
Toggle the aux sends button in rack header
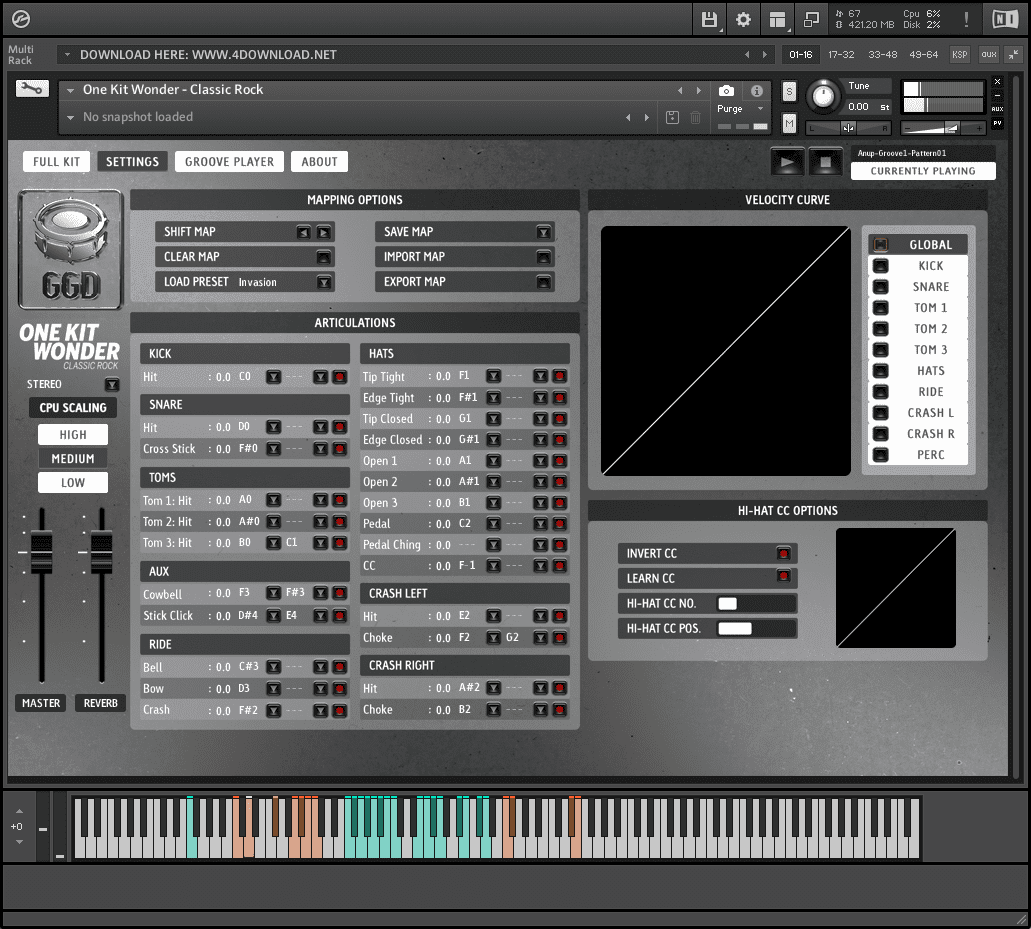[x=989, y=55]
